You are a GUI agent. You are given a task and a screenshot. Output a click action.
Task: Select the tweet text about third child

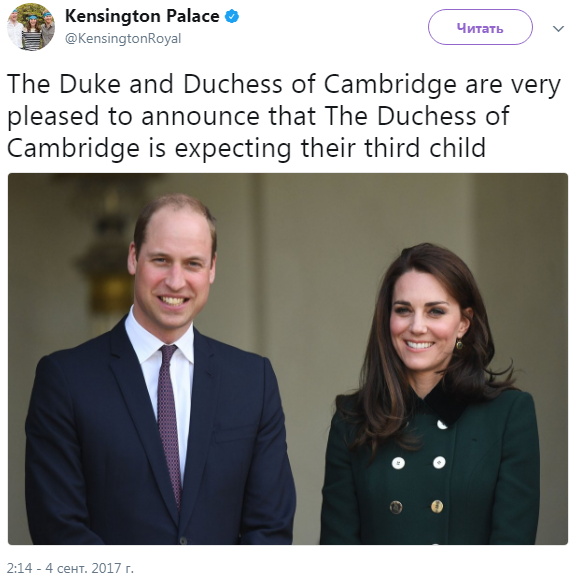284,116
